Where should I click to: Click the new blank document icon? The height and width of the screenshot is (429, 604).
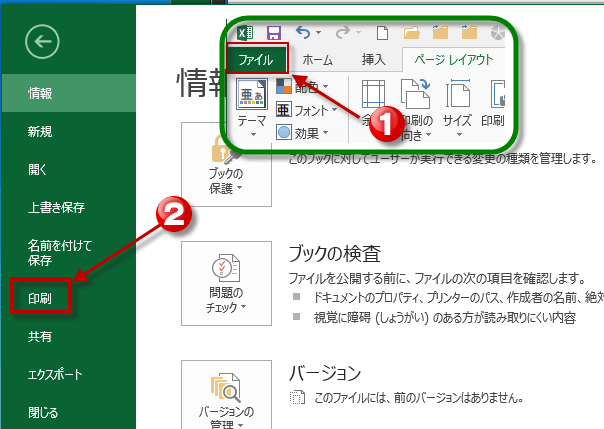[x=382, y=33]
